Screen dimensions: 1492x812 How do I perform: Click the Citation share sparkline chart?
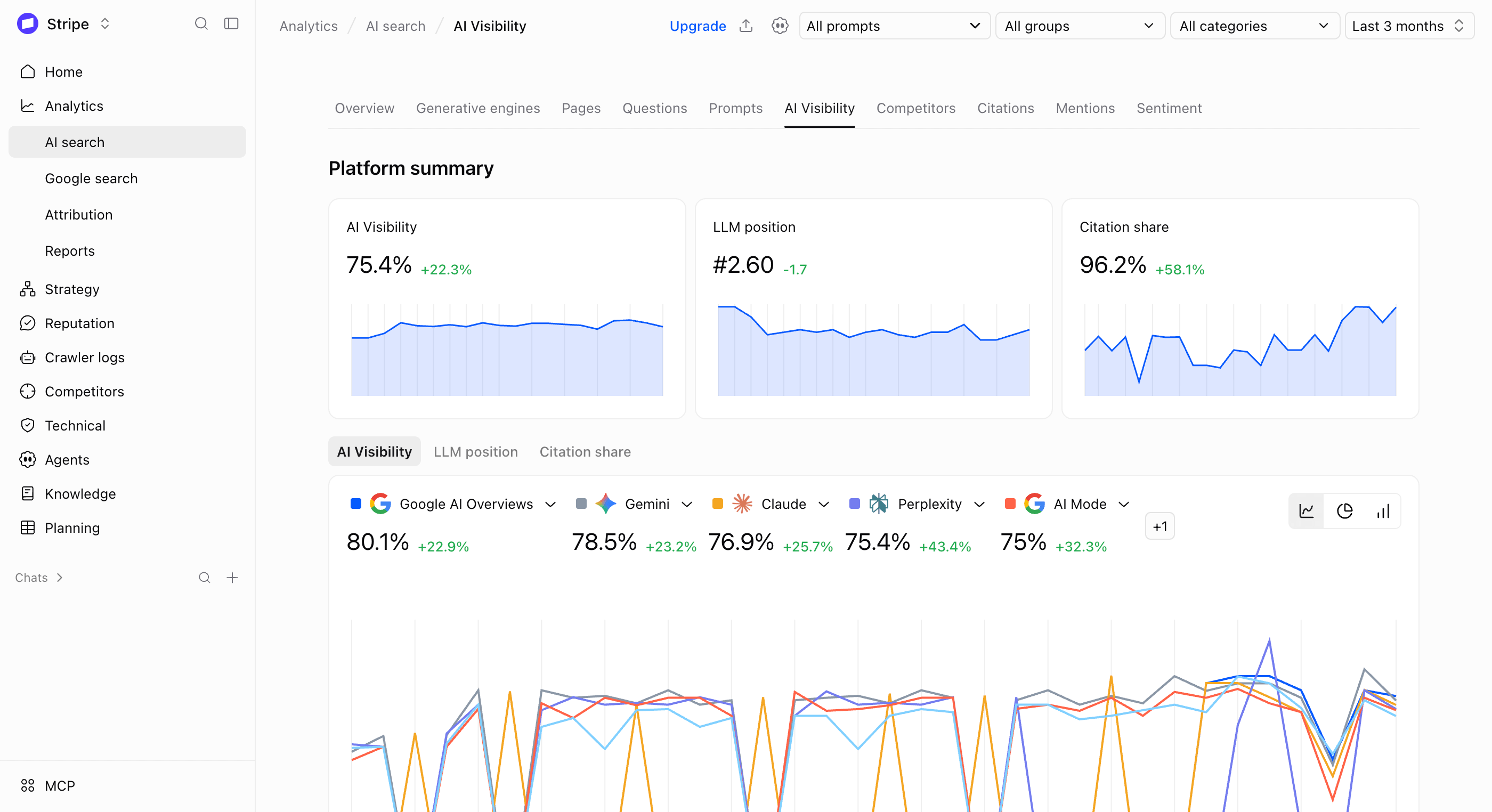(1240, 350)
